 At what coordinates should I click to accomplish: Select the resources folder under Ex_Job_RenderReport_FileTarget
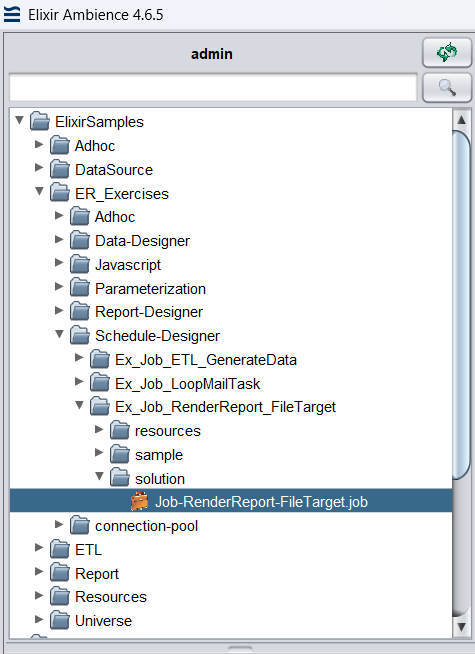[168, 431]
